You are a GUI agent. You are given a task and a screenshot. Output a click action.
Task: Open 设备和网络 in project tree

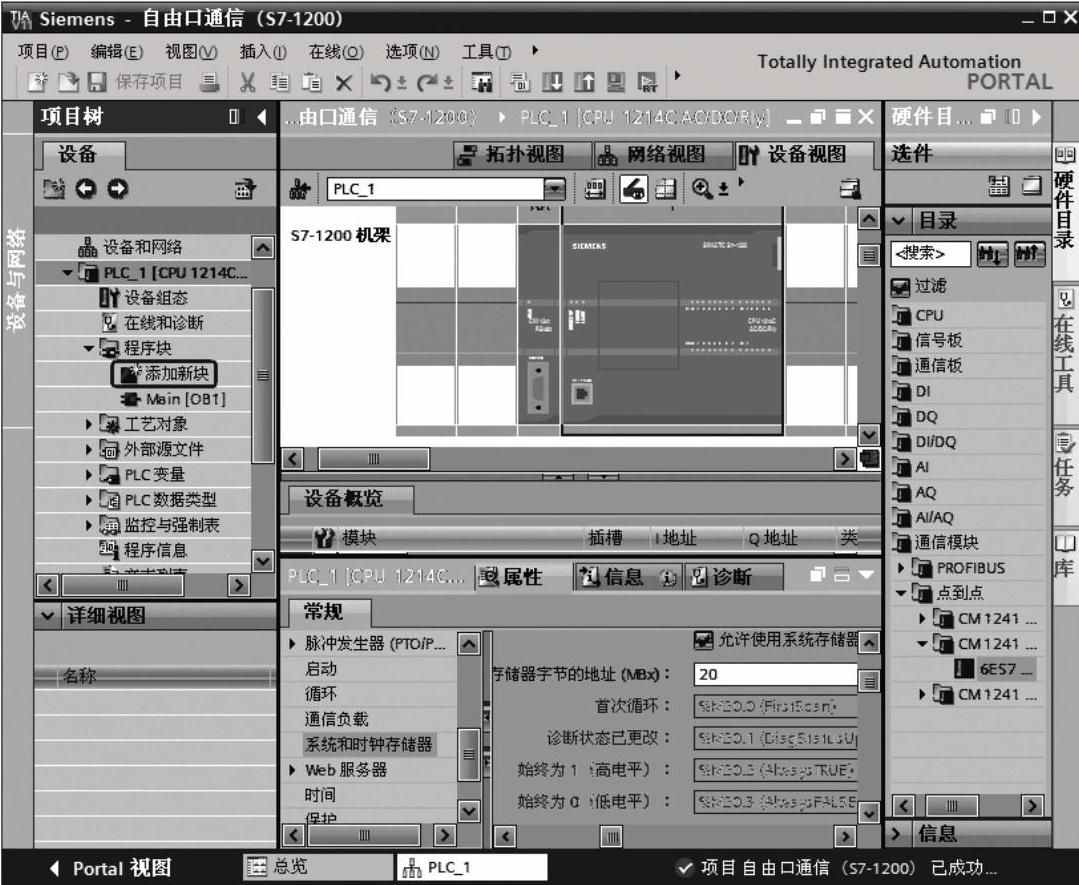pos(130,247)
